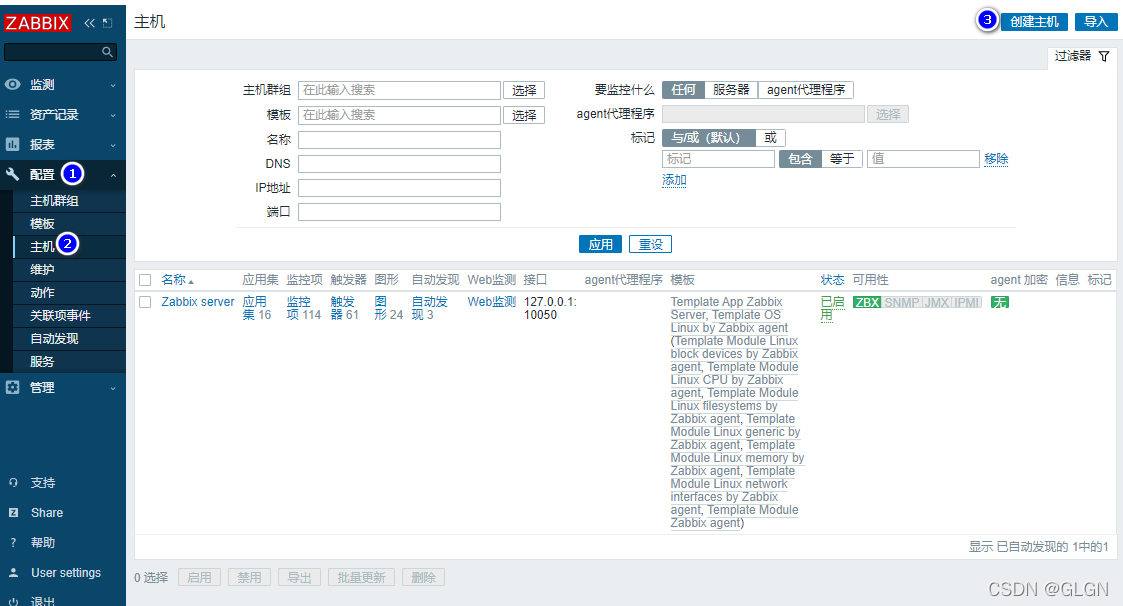
Task: Open Web监测 link in Zabbix server row
Action: pos(491,302)
